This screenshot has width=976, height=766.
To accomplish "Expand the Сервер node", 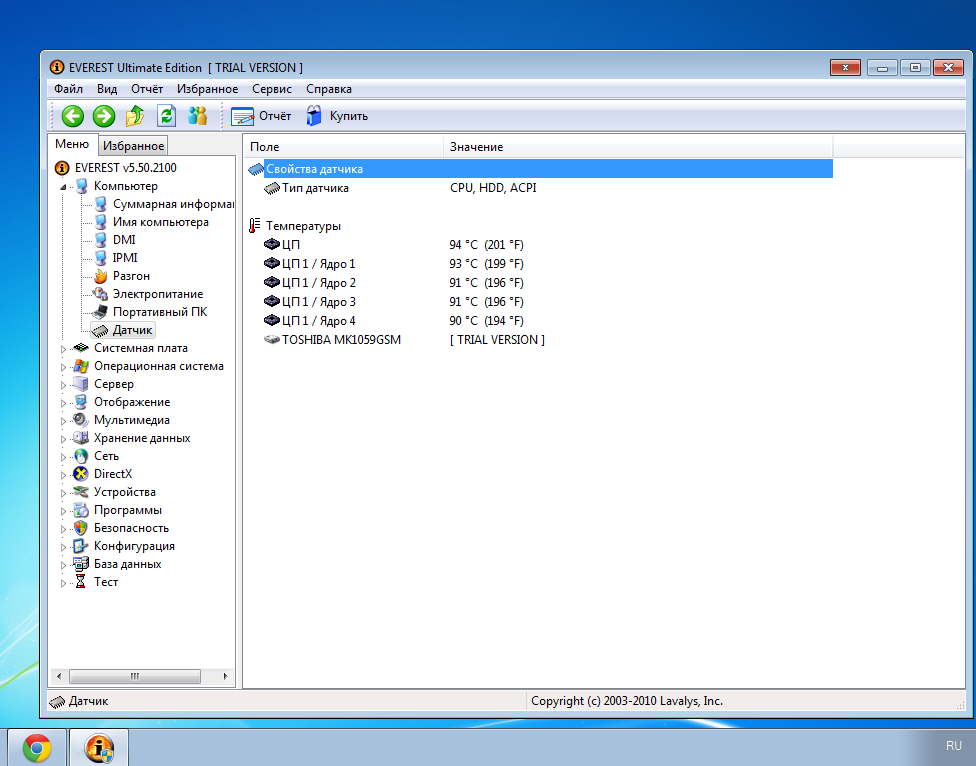I will point(63,385).
